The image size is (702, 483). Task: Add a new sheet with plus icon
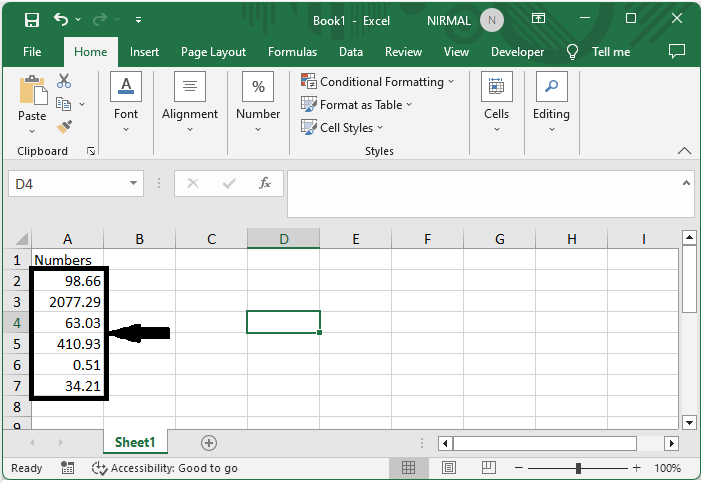point(209,443)
